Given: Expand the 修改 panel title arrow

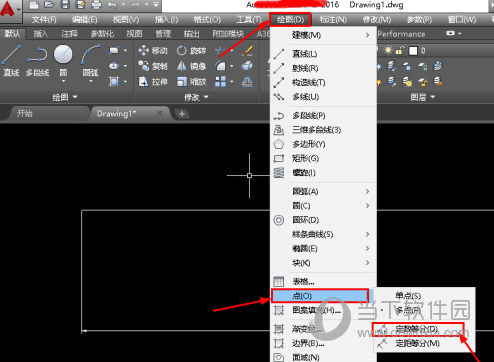Looking at the screenshot, I should point(206,97).
